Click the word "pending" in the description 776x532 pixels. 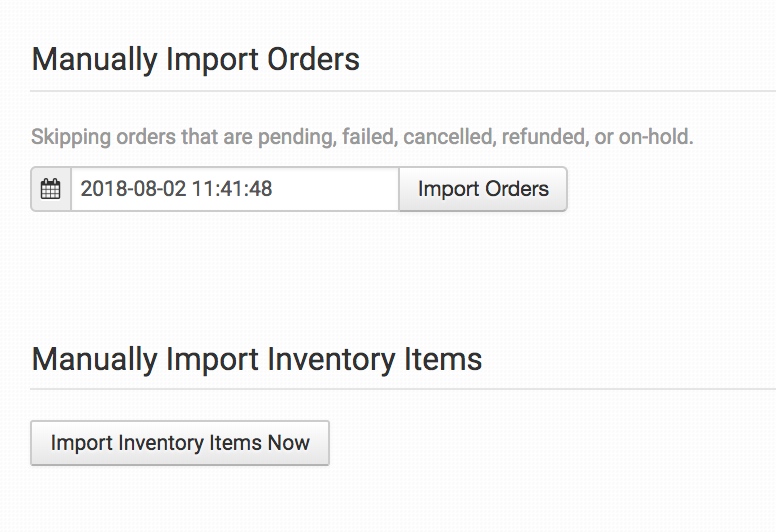click(x=295, y=137)
